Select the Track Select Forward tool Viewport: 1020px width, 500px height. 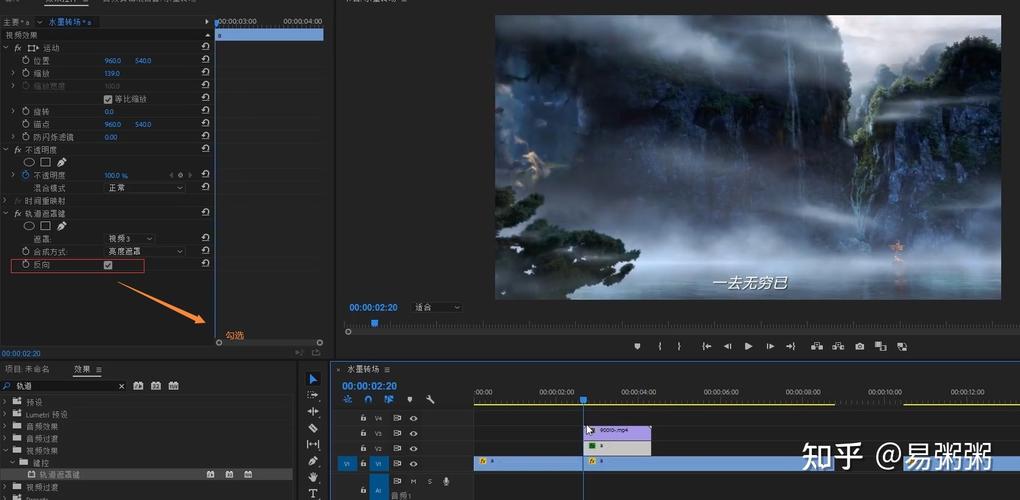(313, 395)
